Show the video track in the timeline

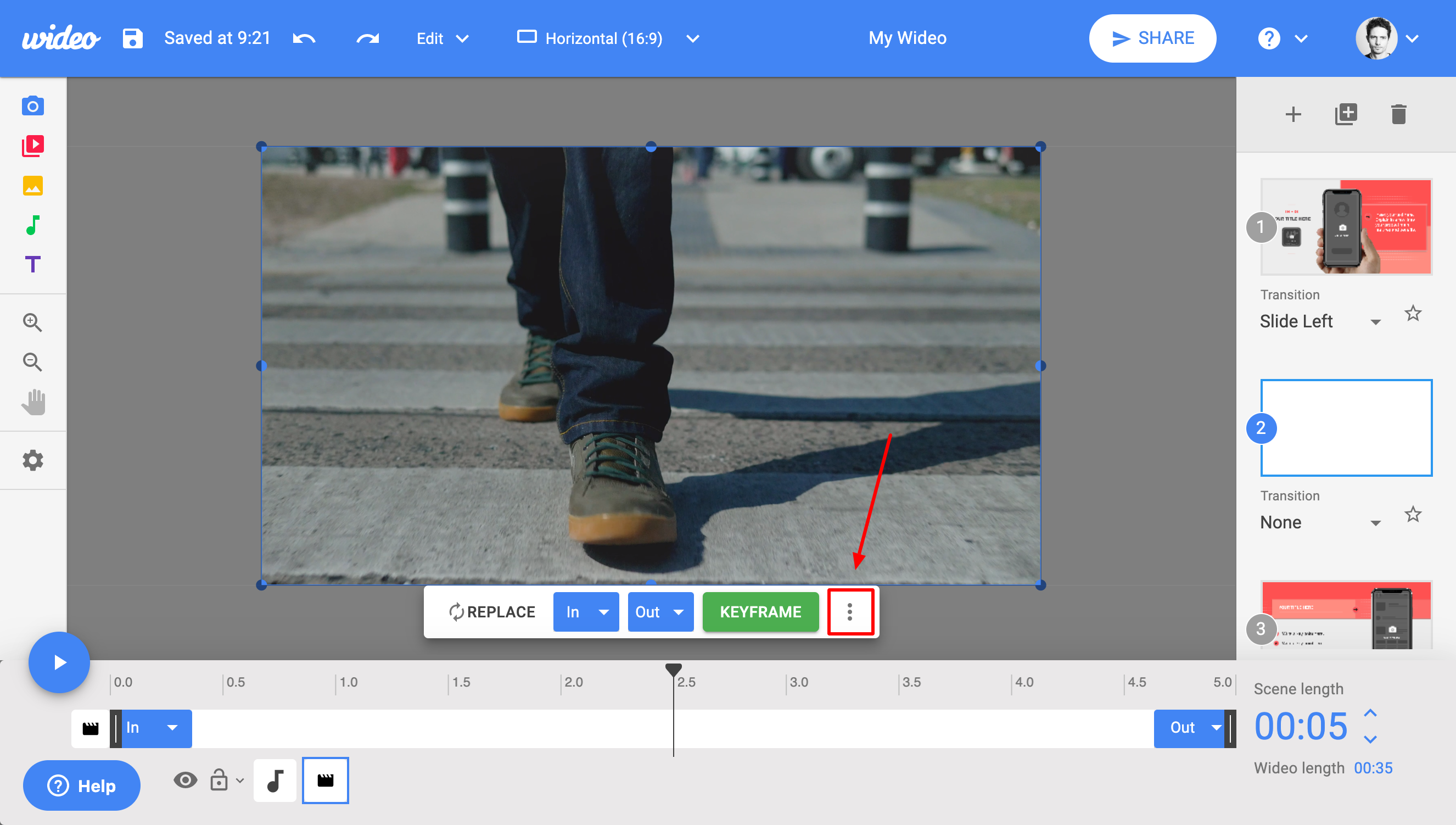326,781
